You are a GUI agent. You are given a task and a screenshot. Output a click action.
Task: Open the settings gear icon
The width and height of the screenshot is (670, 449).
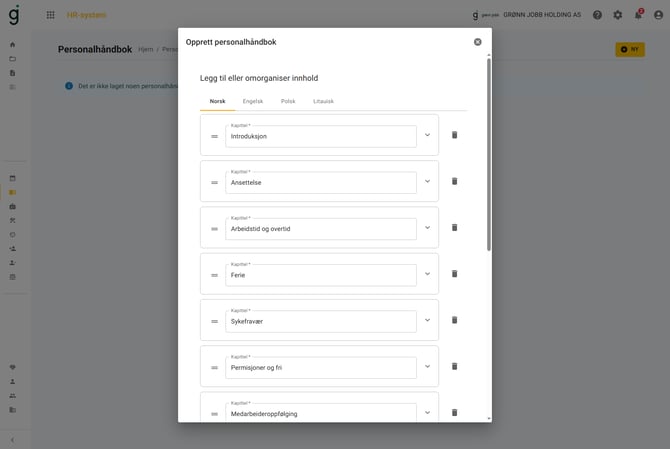(x=618, y=15)
